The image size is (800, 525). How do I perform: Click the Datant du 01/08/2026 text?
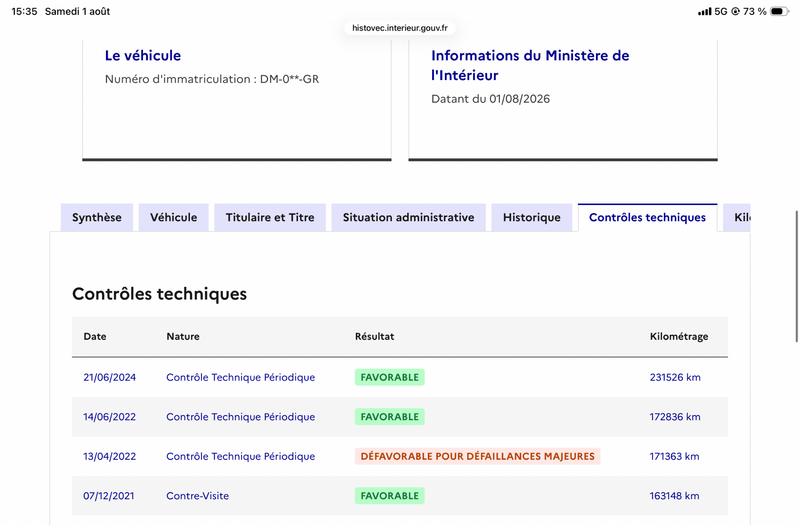[490, 99]
